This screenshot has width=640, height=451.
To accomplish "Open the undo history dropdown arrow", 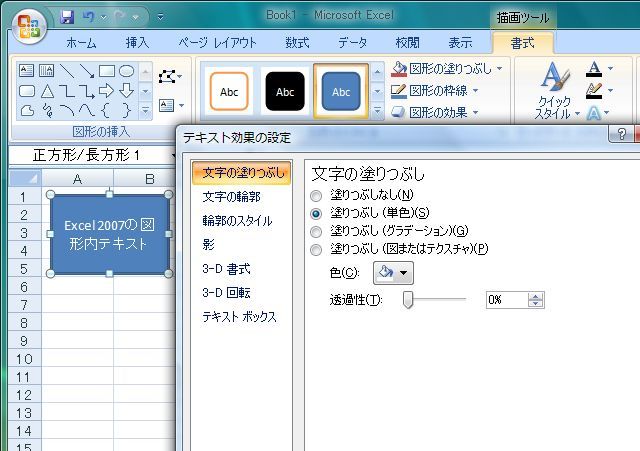I will (103, 17).
